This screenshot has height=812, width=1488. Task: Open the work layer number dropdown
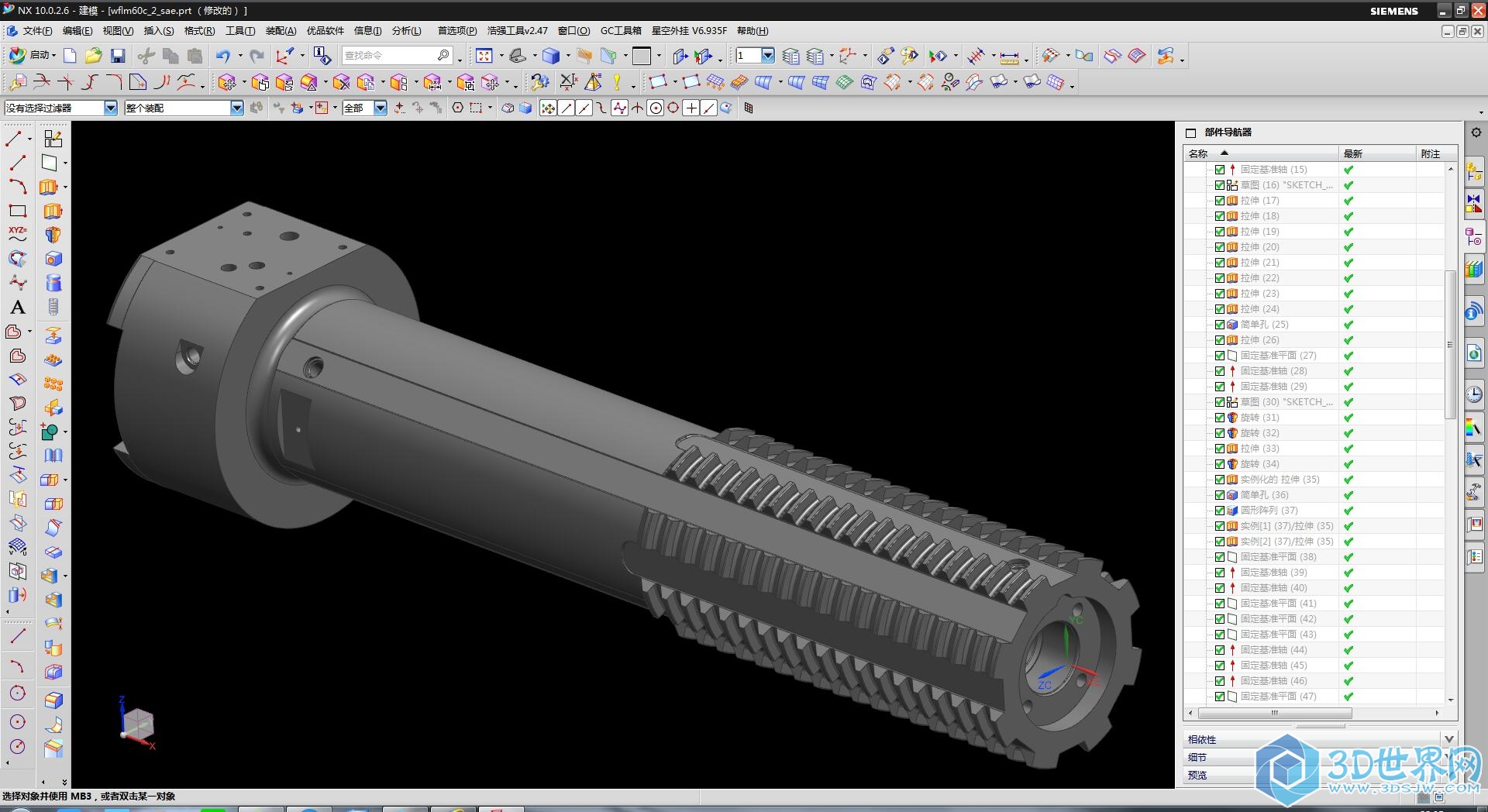pos(768,56)
